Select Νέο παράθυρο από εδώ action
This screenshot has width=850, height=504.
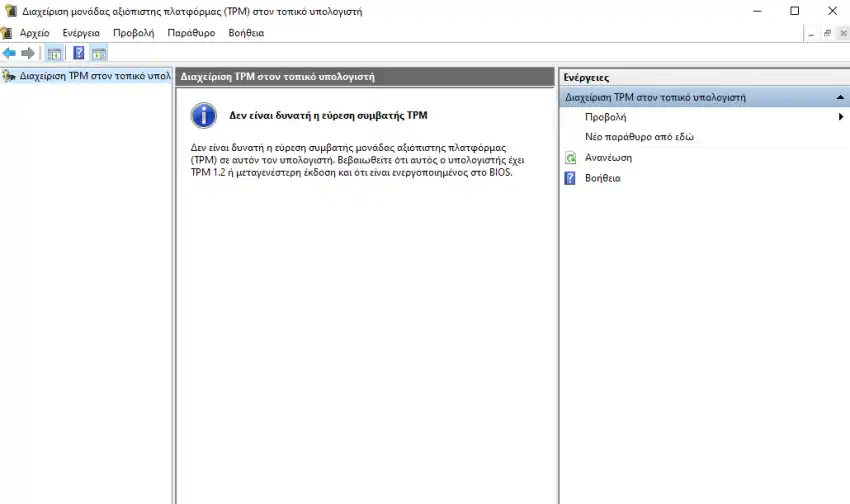click(639, 137)
